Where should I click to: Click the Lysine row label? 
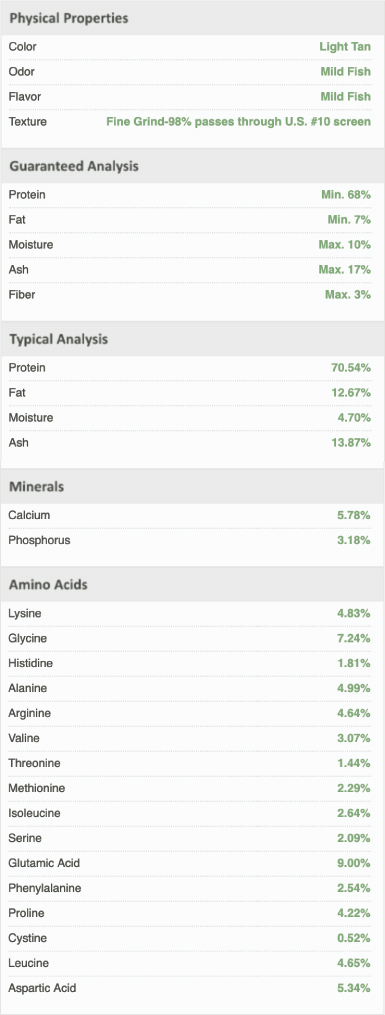pyautogui.click(x=25, y=614)
